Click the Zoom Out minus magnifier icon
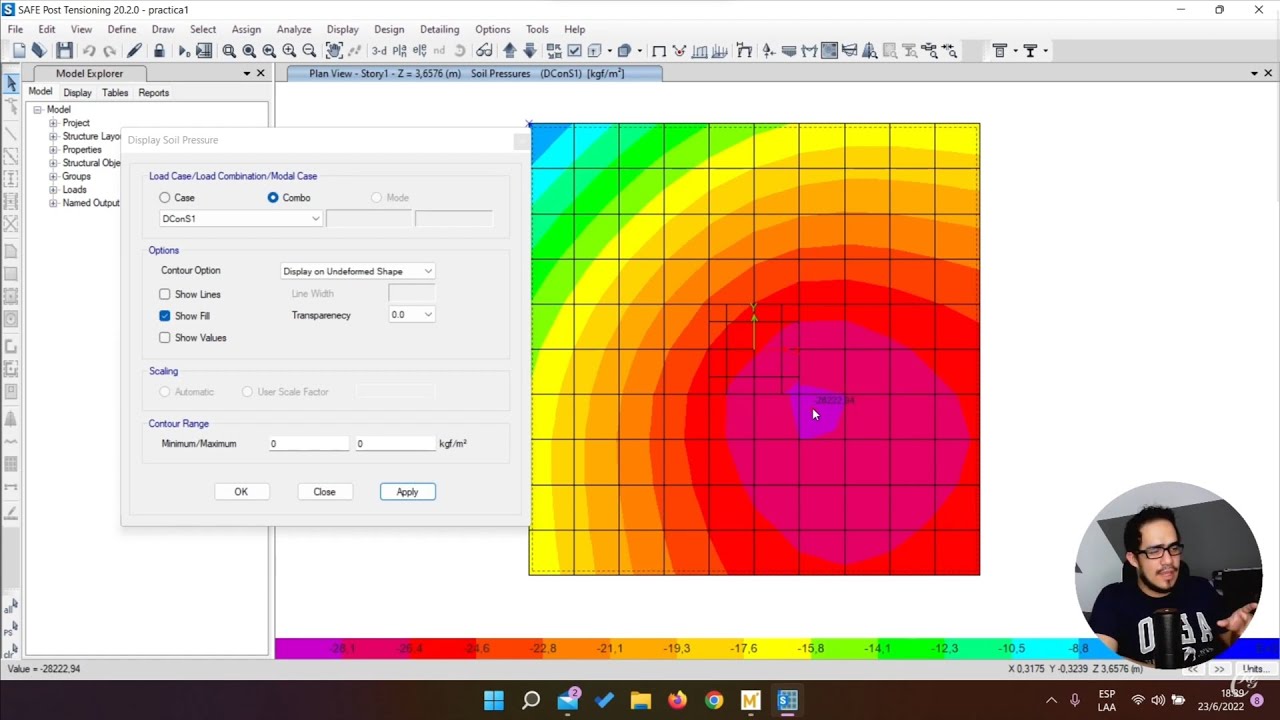This screenshot has width=1280, height=720. click(309, 51)
